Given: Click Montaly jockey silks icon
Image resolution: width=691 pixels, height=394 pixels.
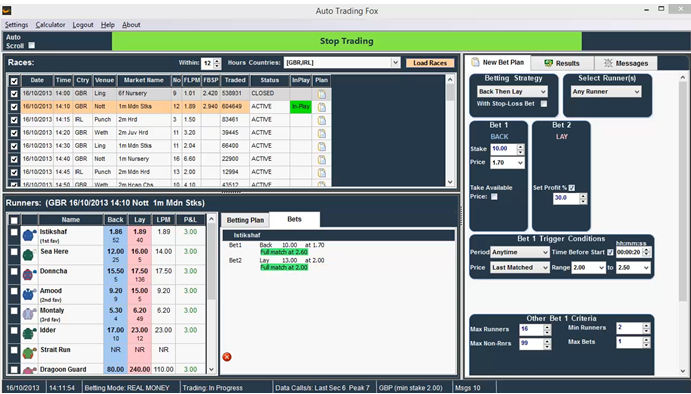Looking at the screenshot, I should pyautogui.click(x=29, y=313).
